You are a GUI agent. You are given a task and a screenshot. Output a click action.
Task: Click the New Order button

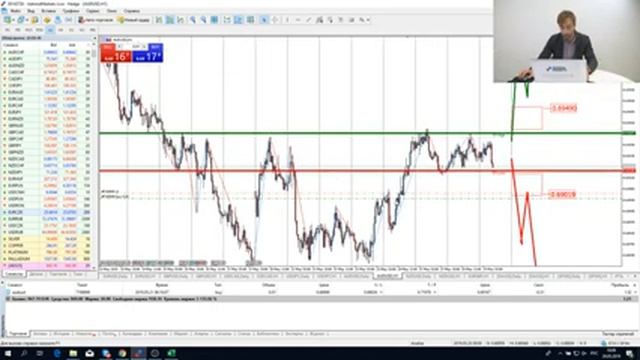coord(133,20)
